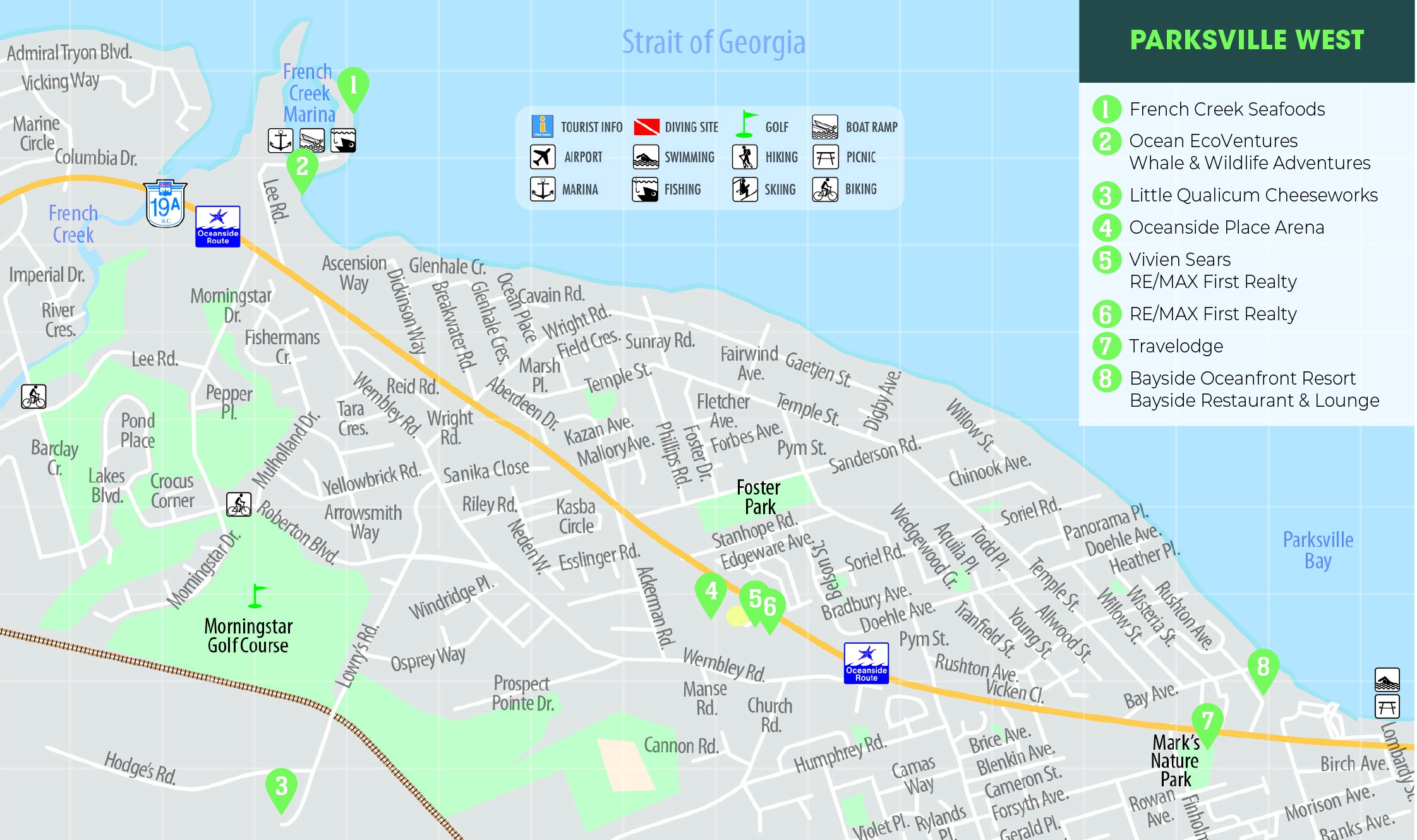Select the Airport legend icon
Screen dimensions: 1417x840
click(x=542, y=157)
